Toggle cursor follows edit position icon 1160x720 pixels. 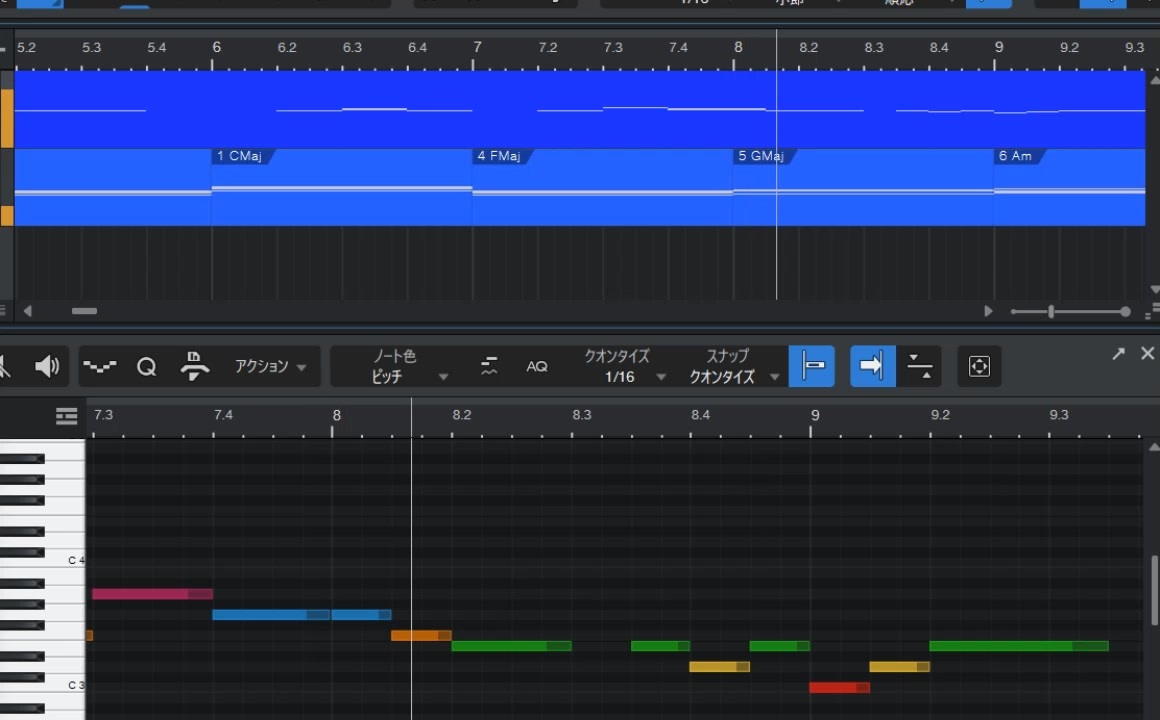(x=920, y=366)
